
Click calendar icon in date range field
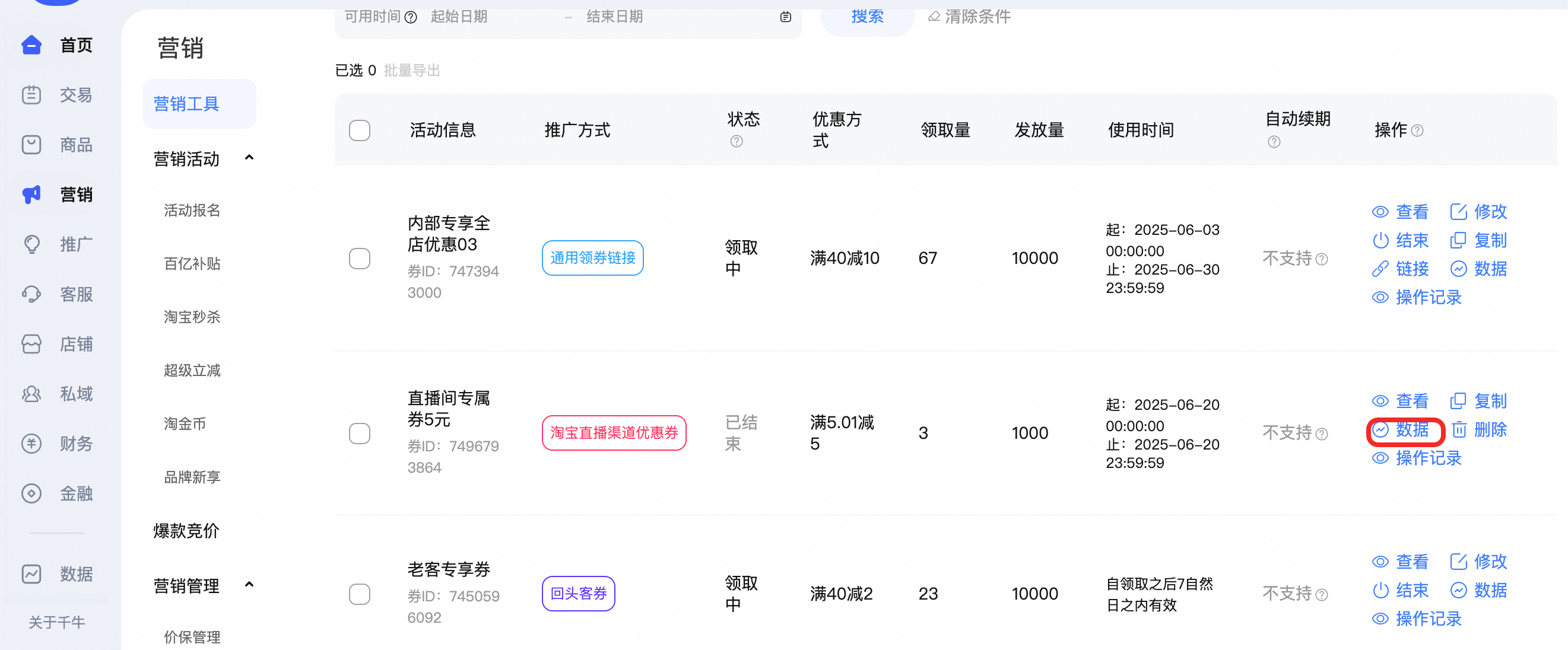point(785,17)
